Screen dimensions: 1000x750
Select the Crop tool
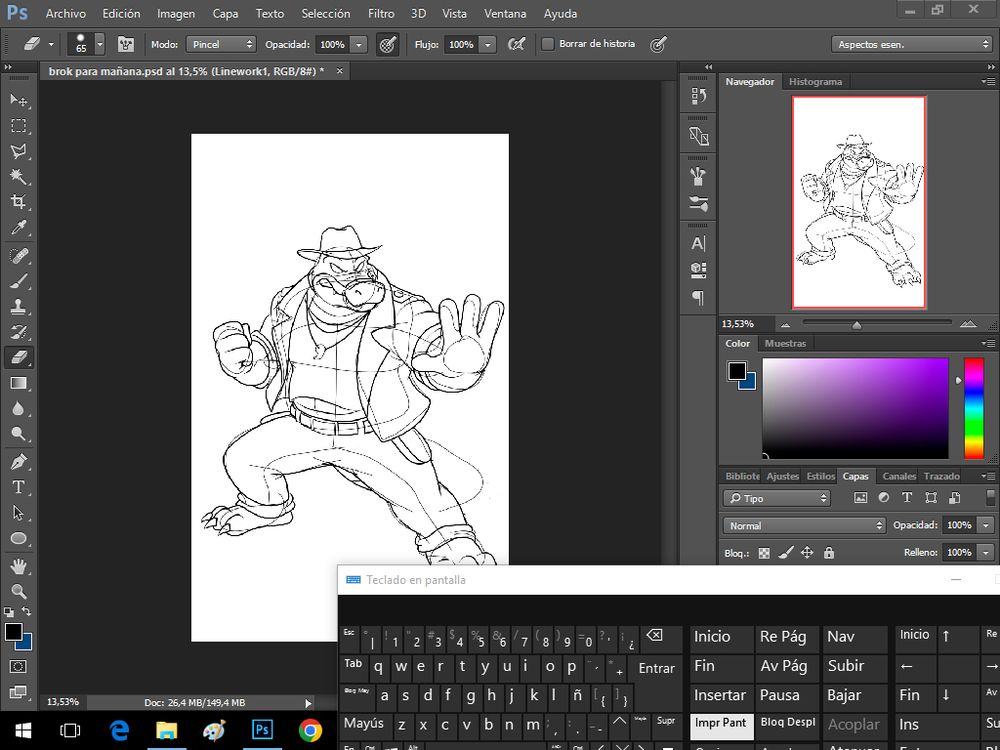click(18, 202)
